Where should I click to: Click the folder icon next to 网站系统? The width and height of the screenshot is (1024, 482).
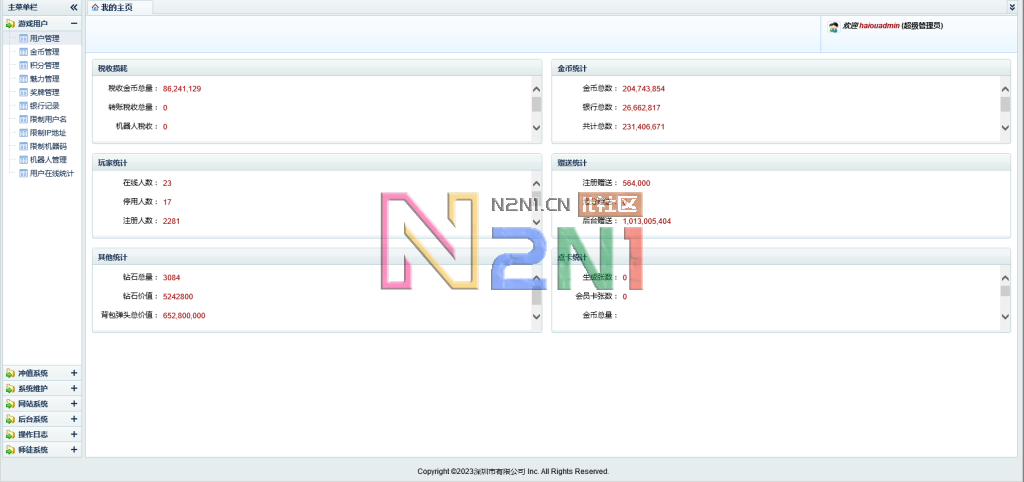click(x=10, y=404)
